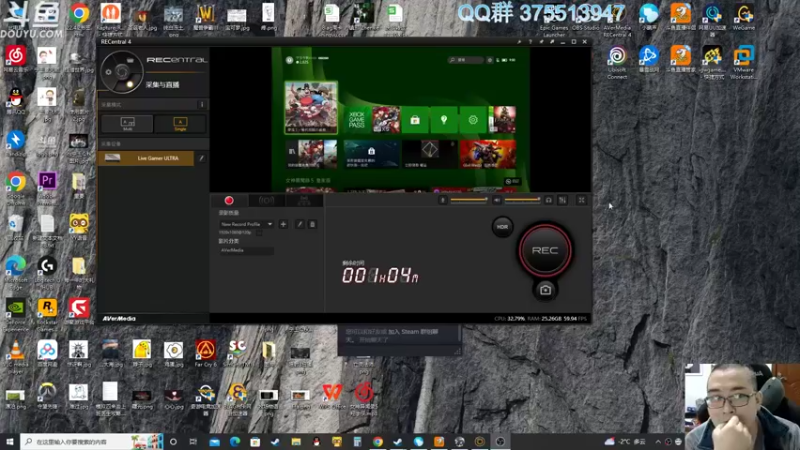
Task: Open Ubisoft Connect desktop shortcut
Action: click(x=617, y=62)
